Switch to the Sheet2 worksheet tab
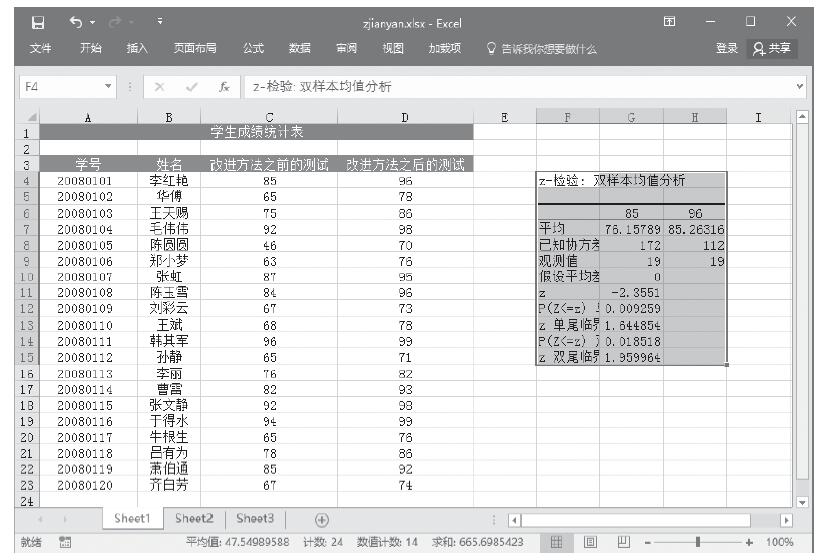The width and height of the screenshot is (823, 560). click(196, 517)
